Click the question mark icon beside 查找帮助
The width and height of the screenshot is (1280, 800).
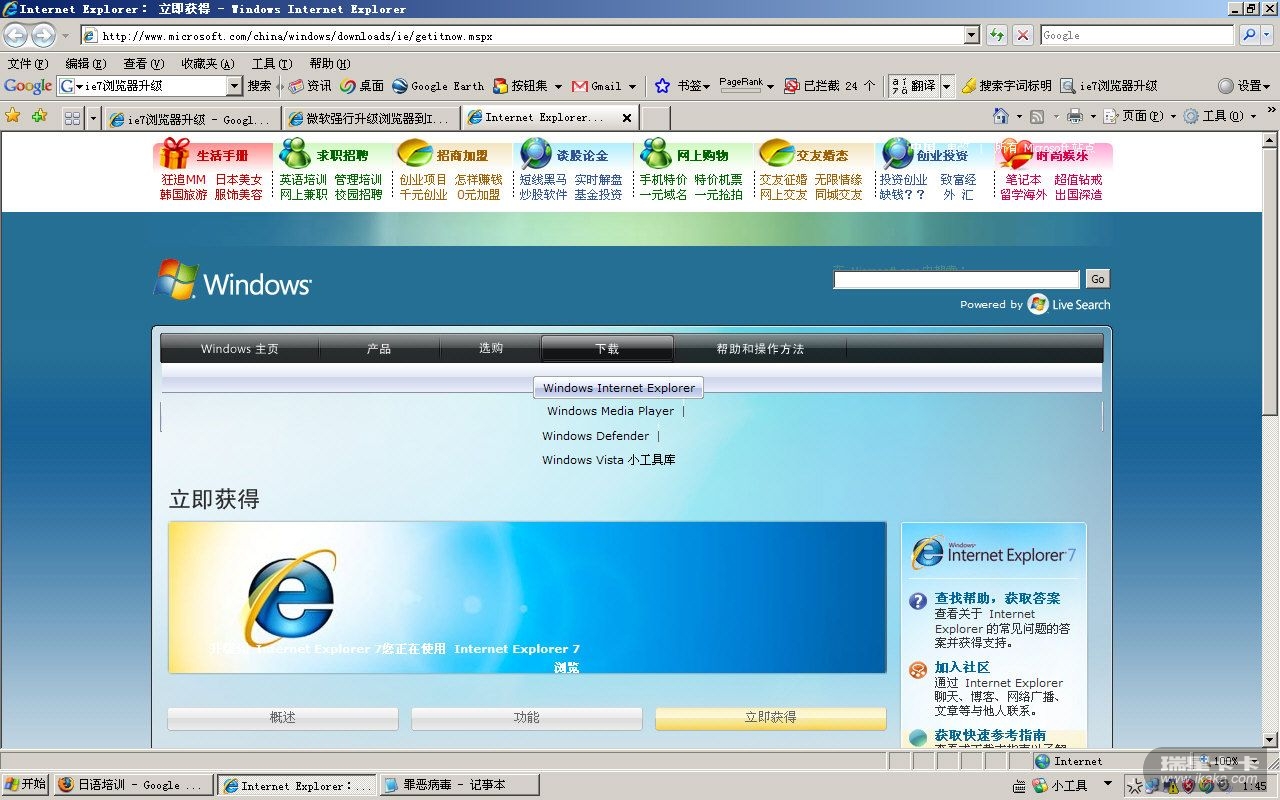coord(918,601)
